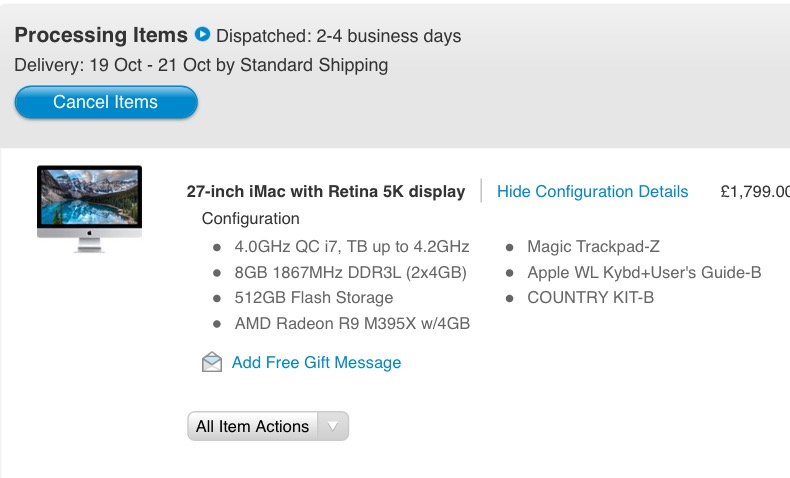Open the iMac product thumbnail image
Image resolution: width=790 pixels, height=478 pixels.
point(89,208)
